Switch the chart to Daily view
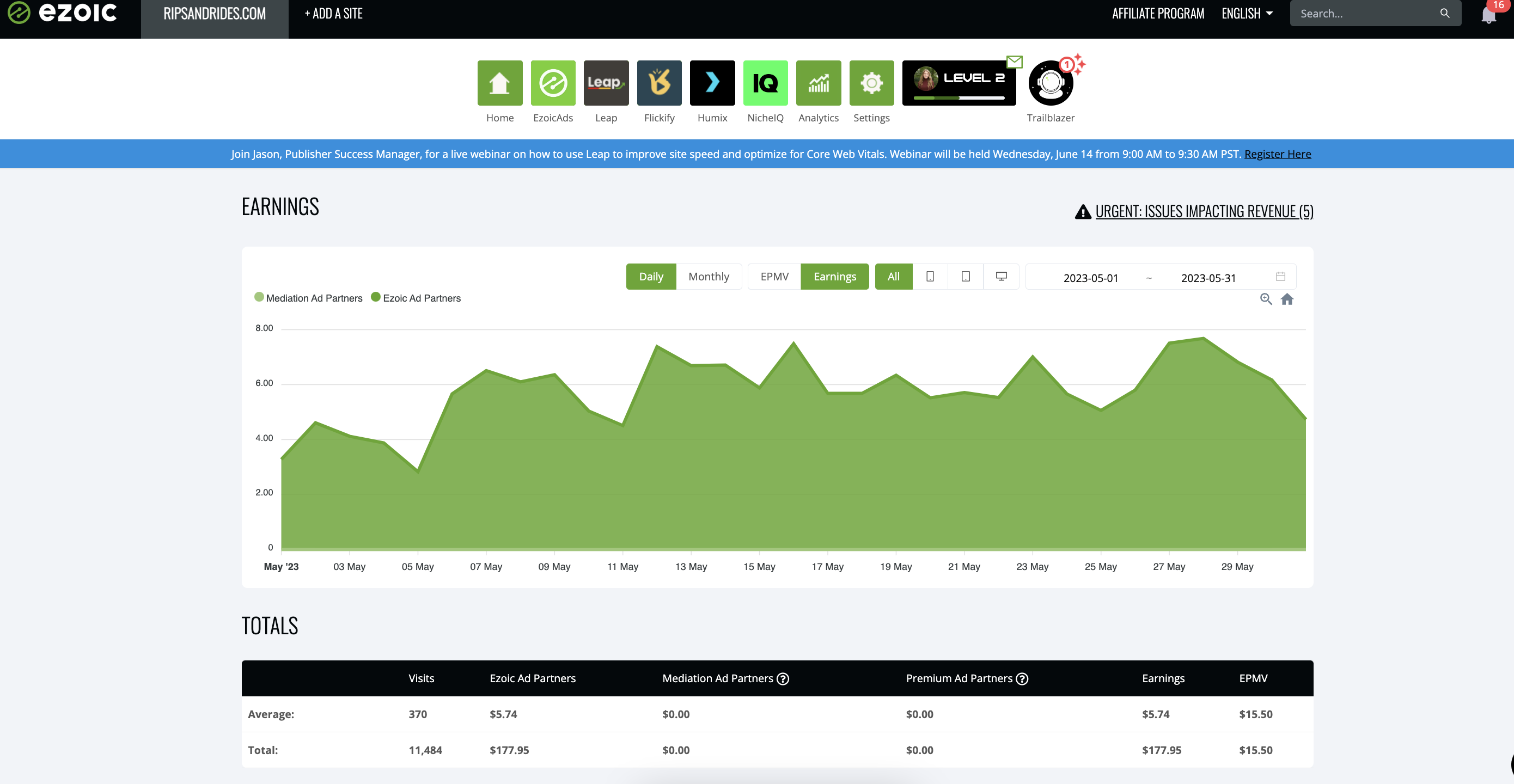 pyautogui.click(x=651, y=276)
